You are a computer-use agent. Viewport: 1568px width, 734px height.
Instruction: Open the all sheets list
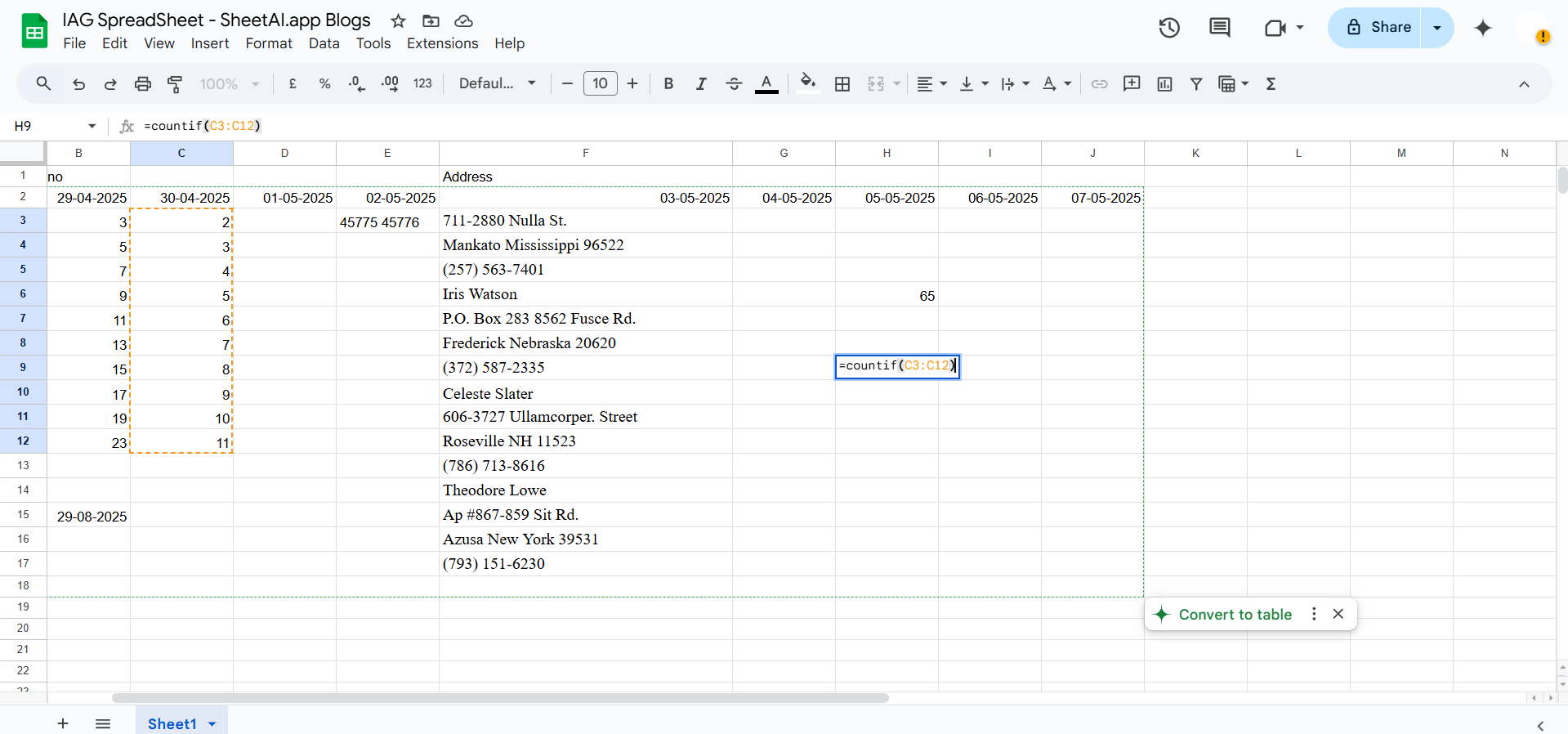click(103, 723)
